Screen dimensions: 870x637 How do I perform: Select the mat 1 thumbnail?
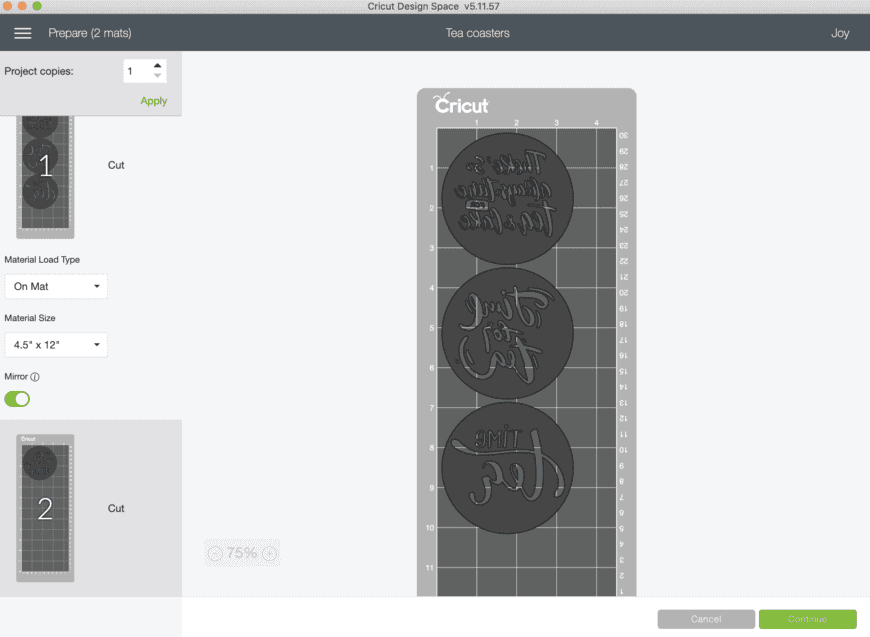[x=45, y=177]
